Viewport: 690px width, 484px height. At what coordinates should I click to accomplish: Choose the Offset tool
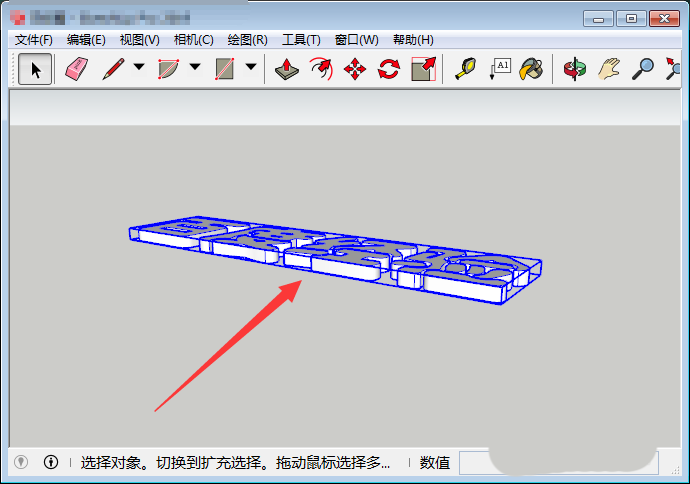321,69
